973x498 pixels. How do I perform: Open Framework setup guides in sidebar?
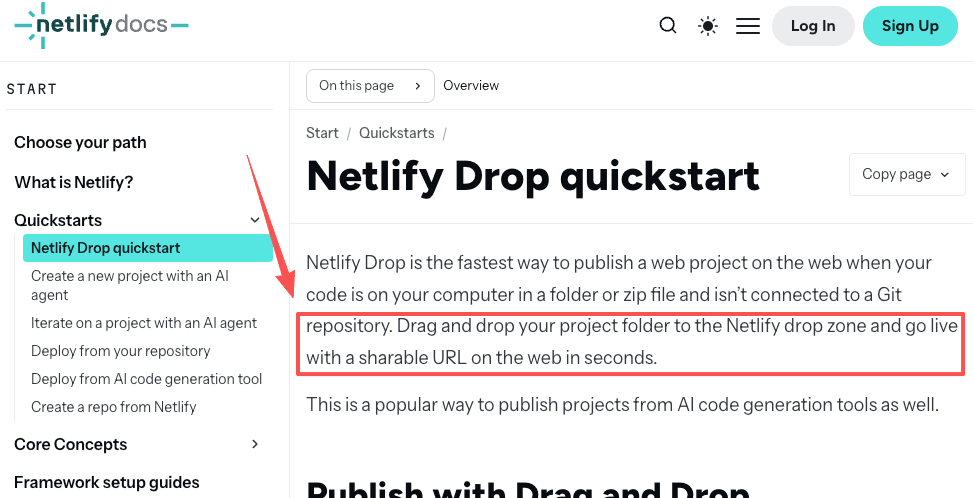click(x=107, y=482)
